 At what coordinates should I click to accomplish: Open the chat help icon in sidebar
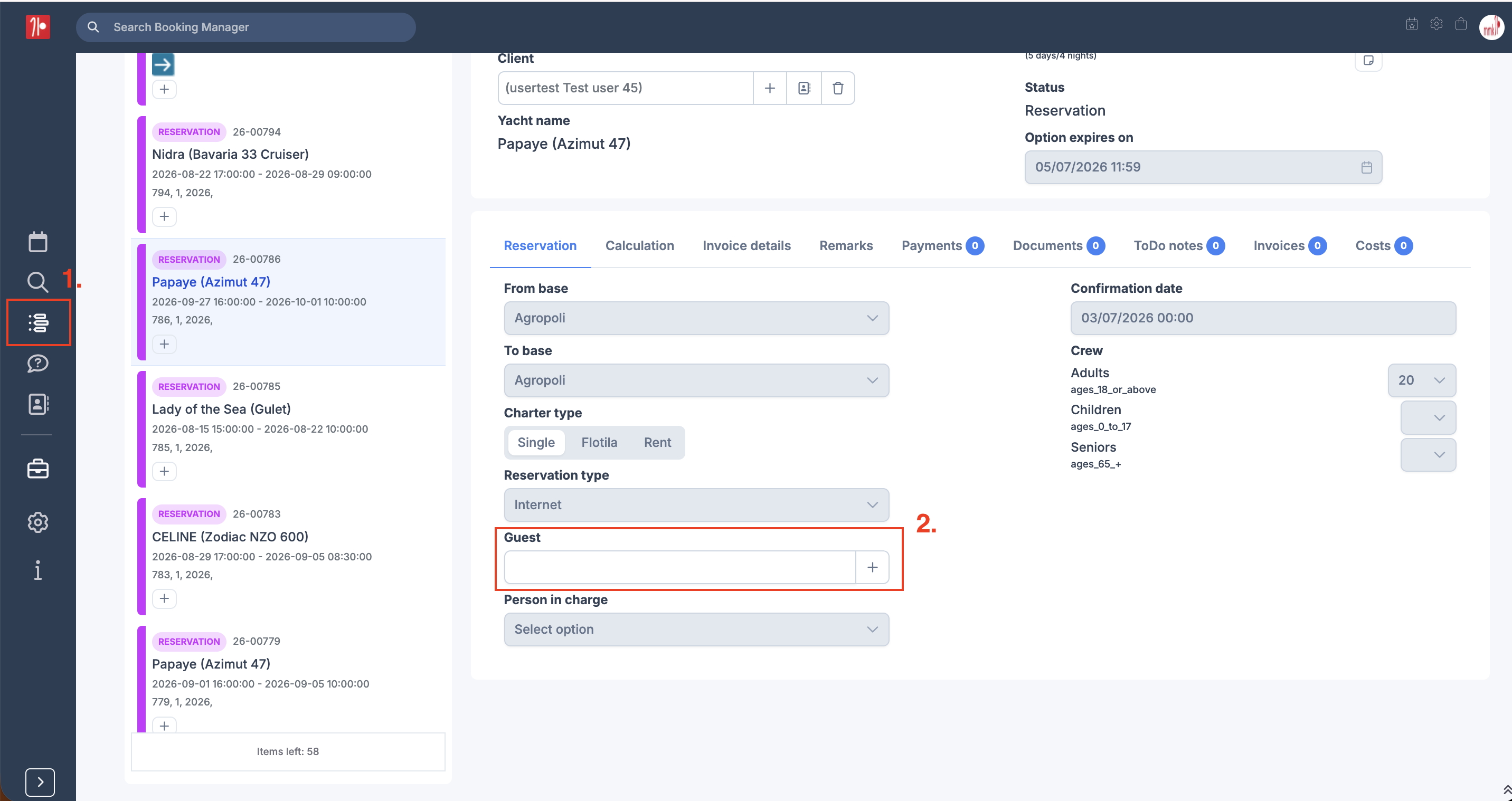tap(37, 363)
